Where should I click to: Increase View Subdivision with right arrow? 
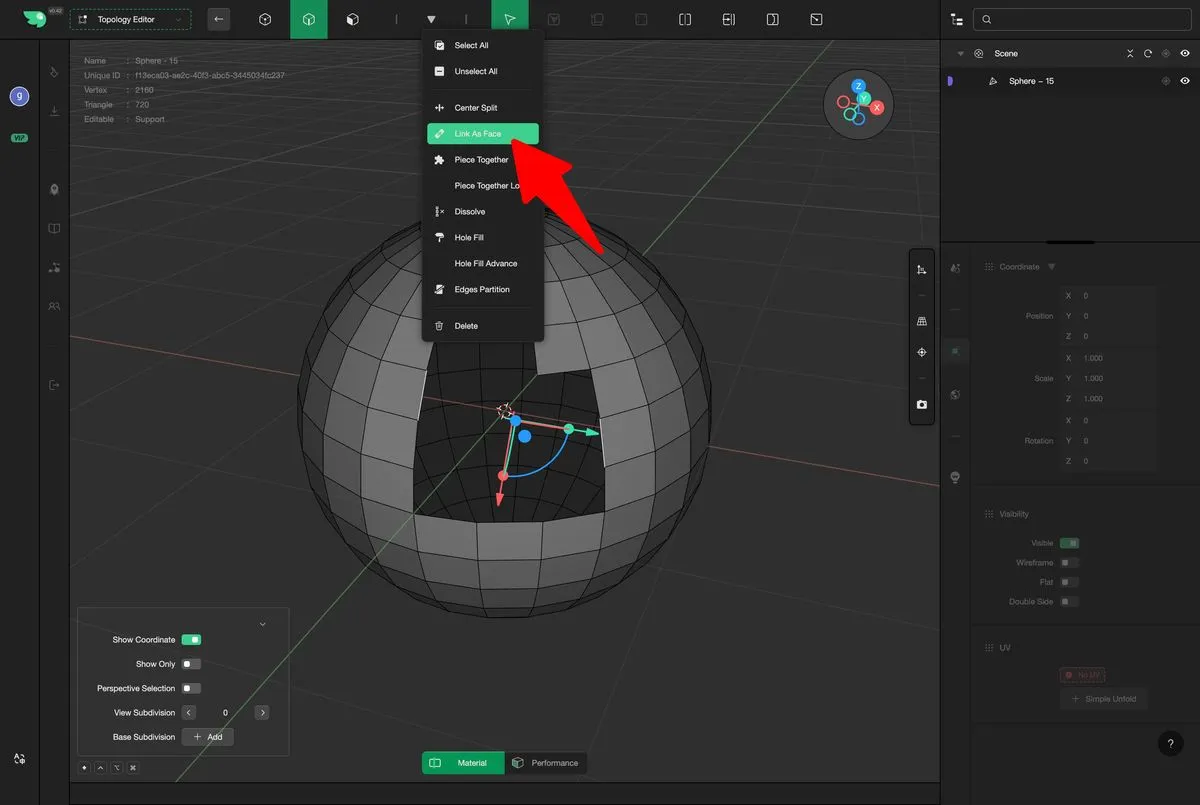pos(262,713)
